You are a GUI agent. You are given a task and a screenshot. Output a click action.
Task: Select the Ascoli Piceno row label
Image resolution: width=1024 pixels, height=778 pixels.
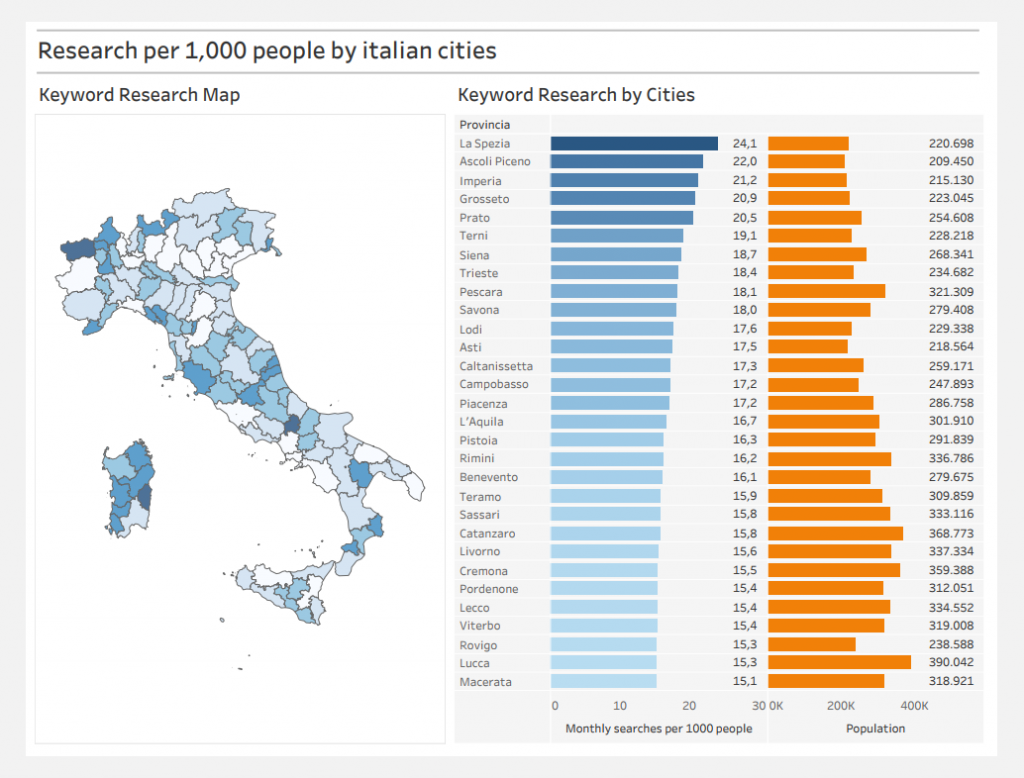(x=495, y=161)
